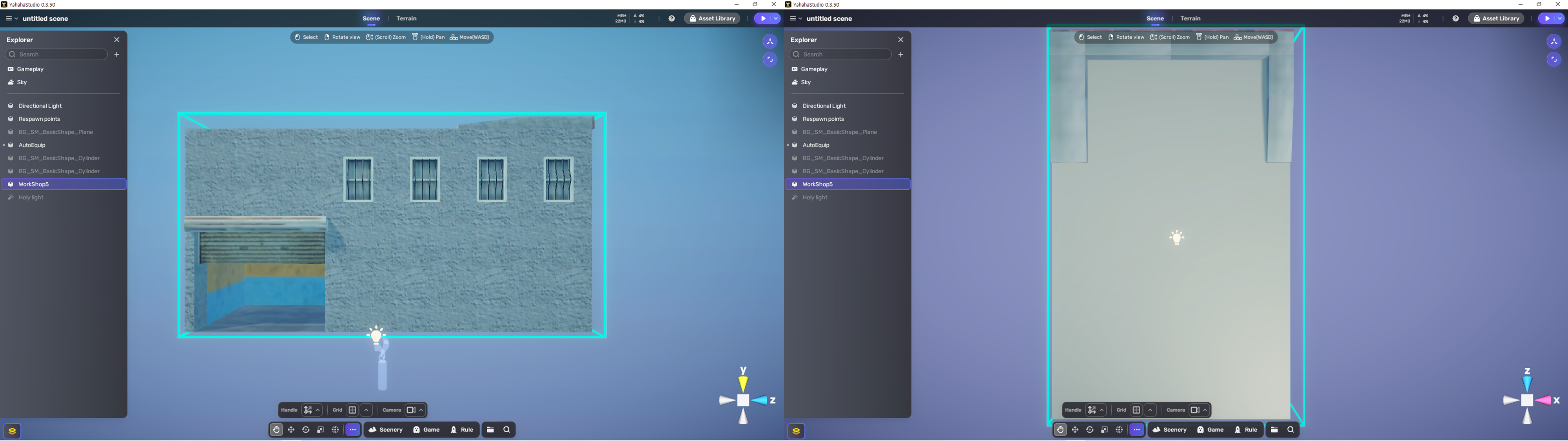Click the frame selection round button in right window
This screenshot has width=1568, height=441.
point(1553,60)
